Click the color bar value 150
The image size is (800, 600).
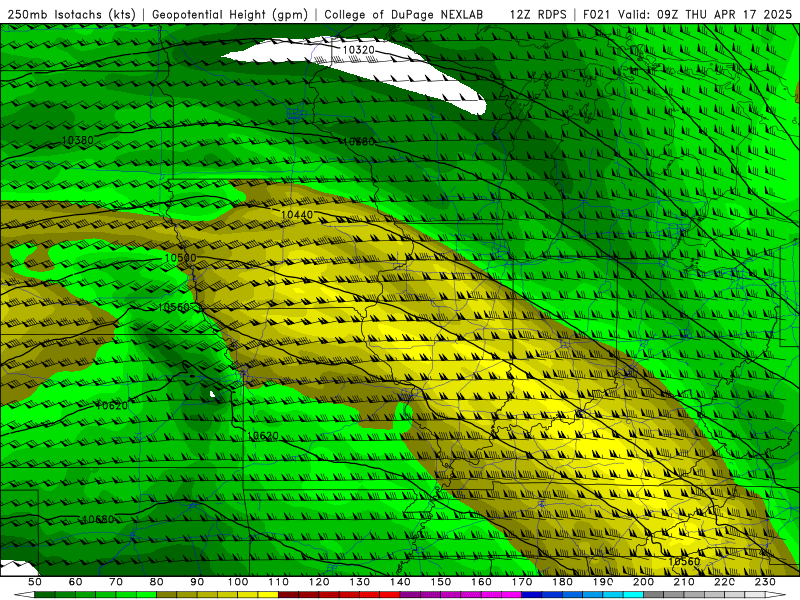point(440,582)
